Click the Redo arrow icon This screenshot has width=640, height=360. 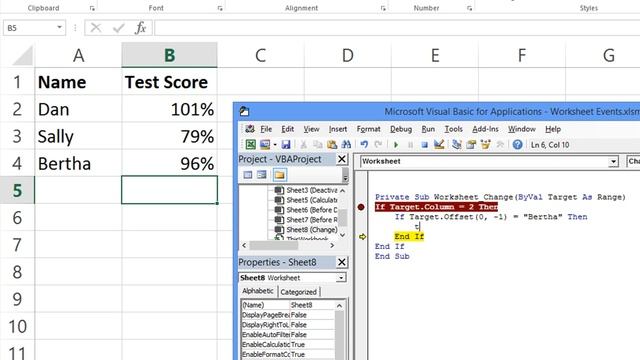(378, 144)
